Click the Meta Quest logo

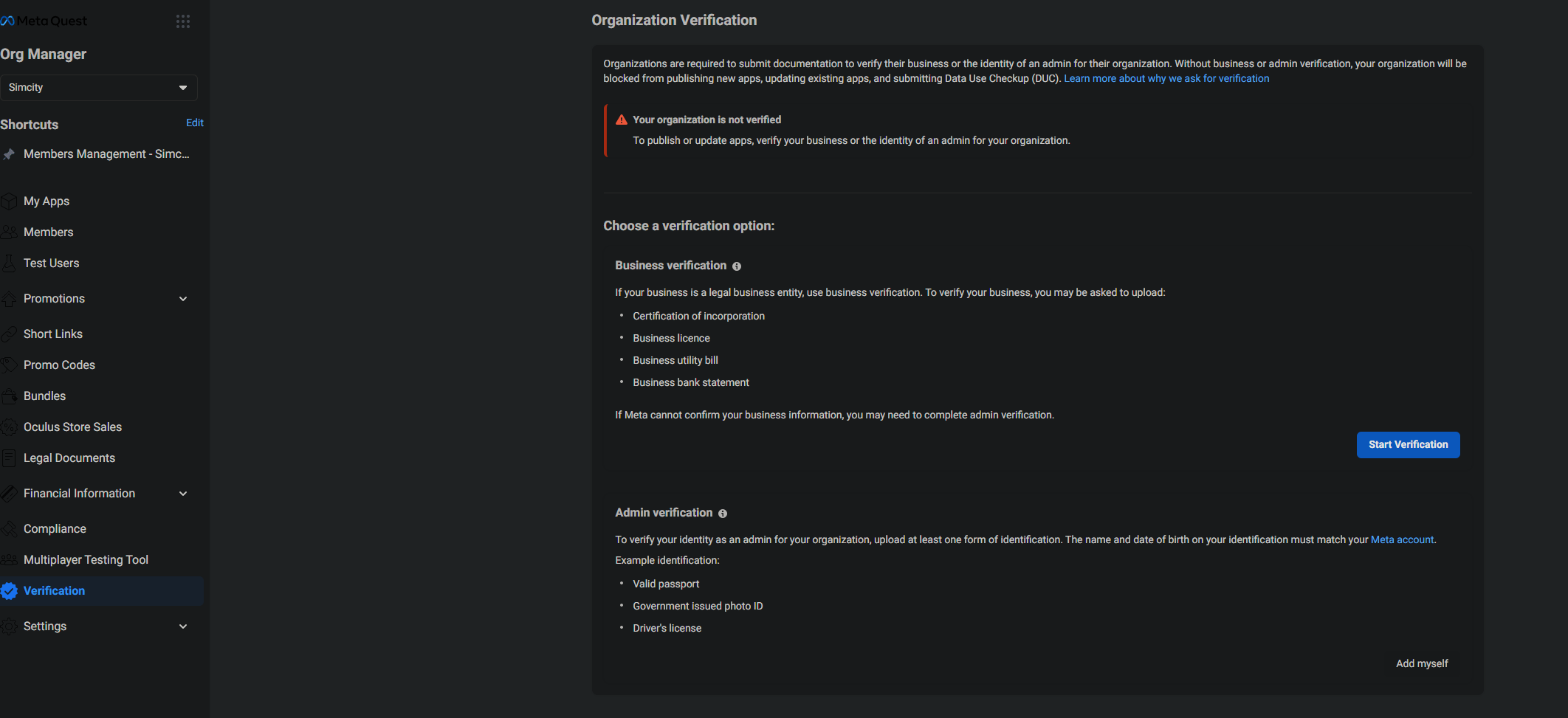pos(44,21)
